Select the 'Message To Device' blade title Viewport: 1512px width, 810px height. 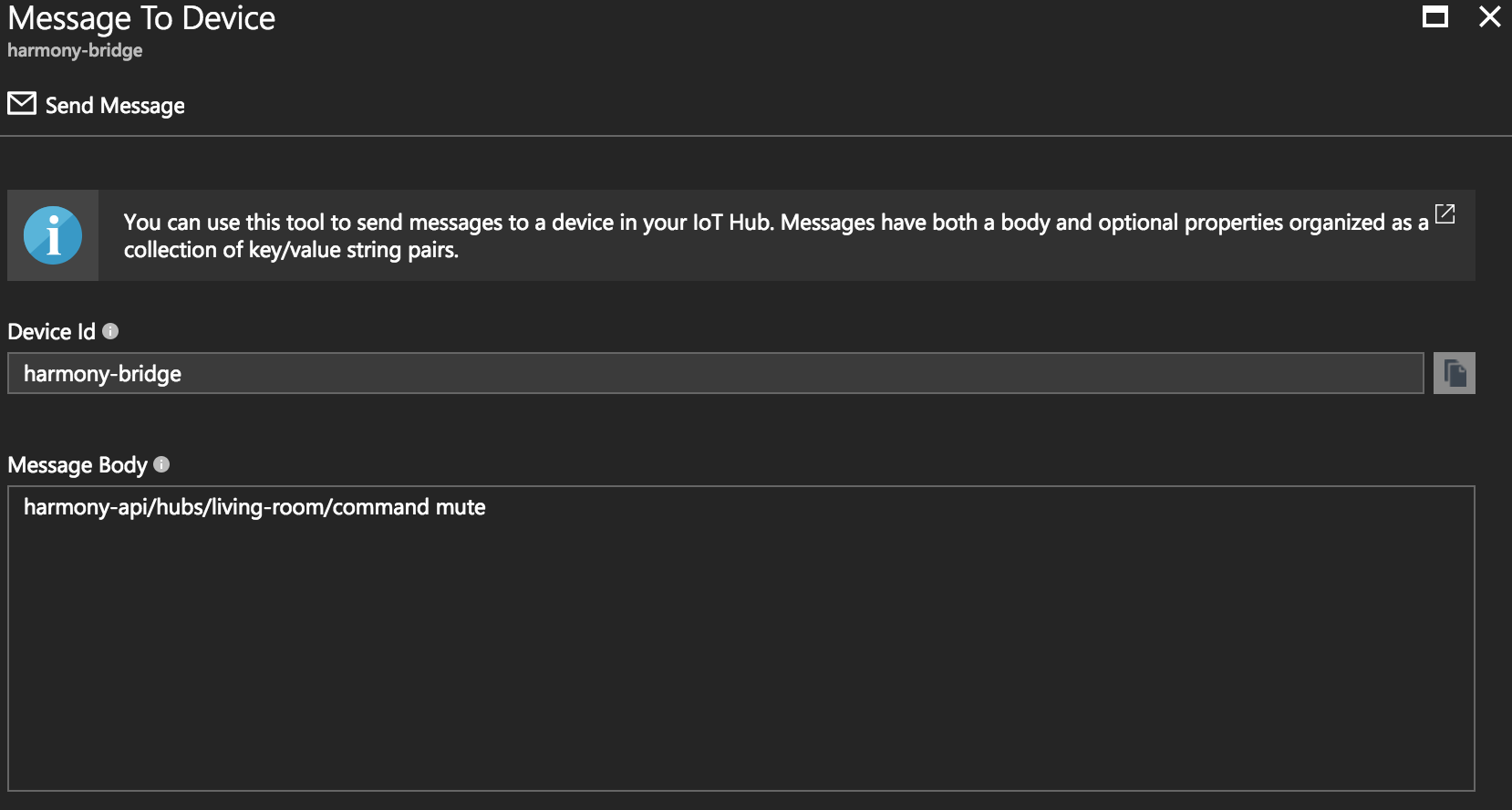pyautogui.click(x=141, y=18)
